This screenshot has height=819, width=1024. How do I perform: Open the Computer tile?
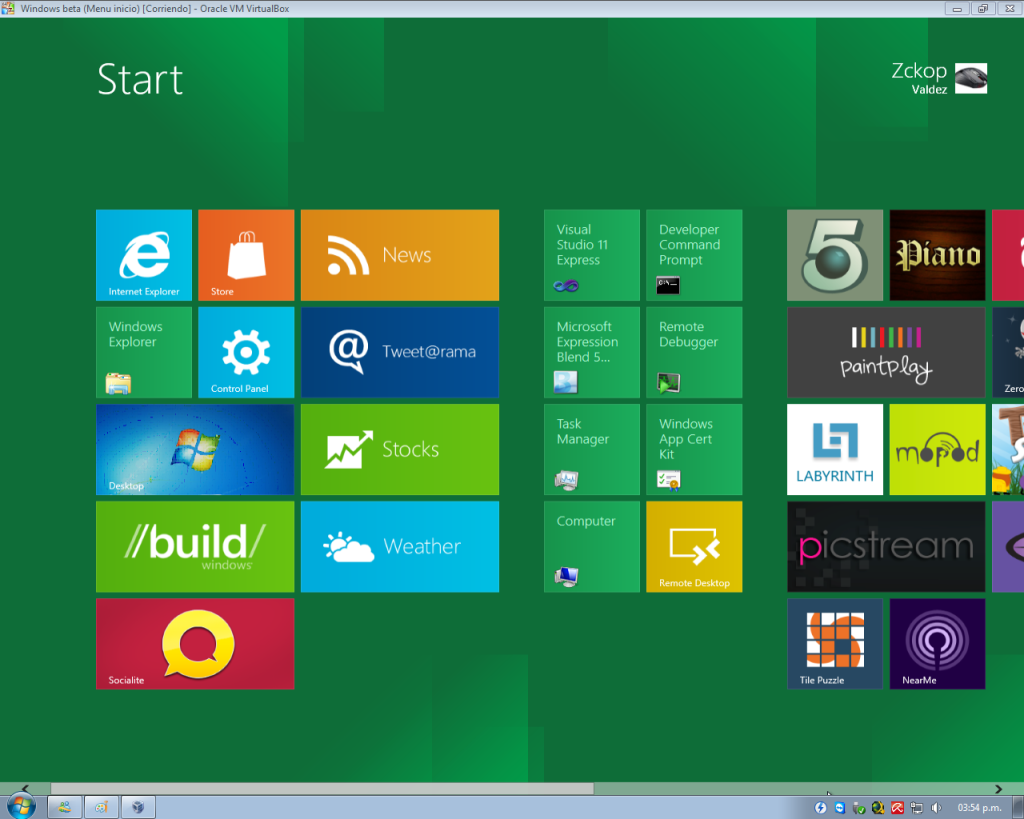tap(592, 547)
